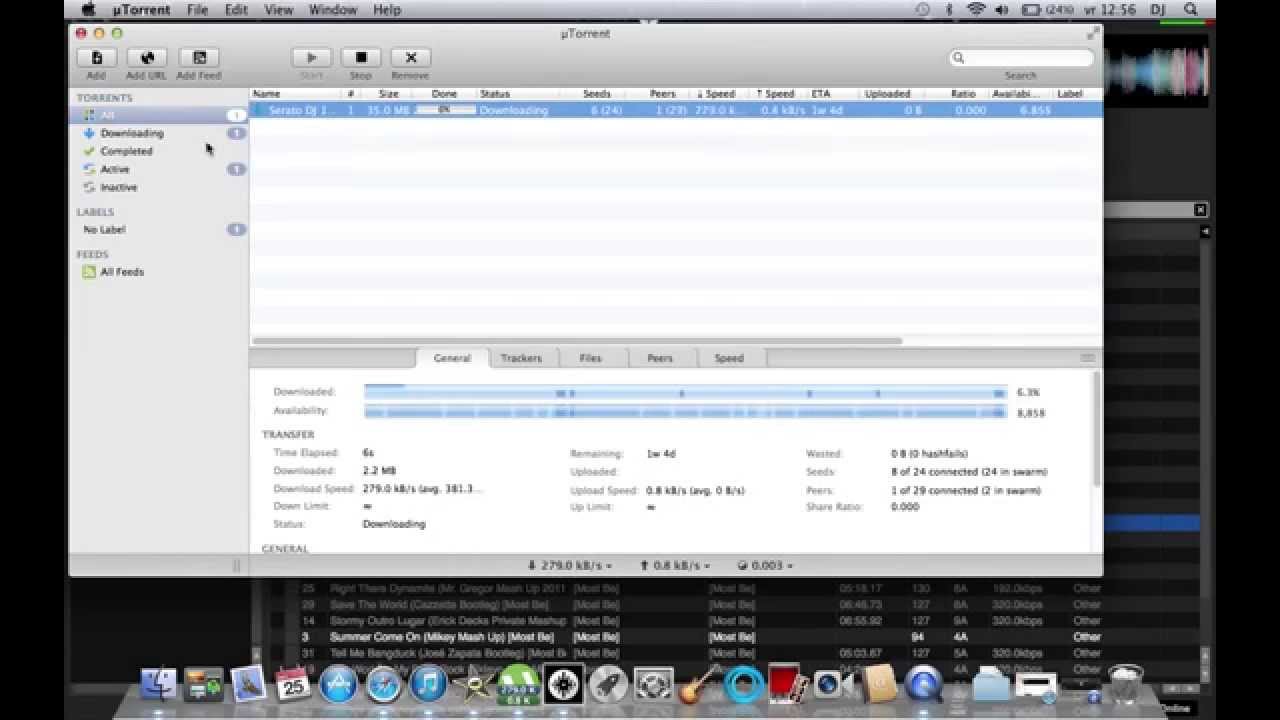Open the View menu

(x=279, y=10)
